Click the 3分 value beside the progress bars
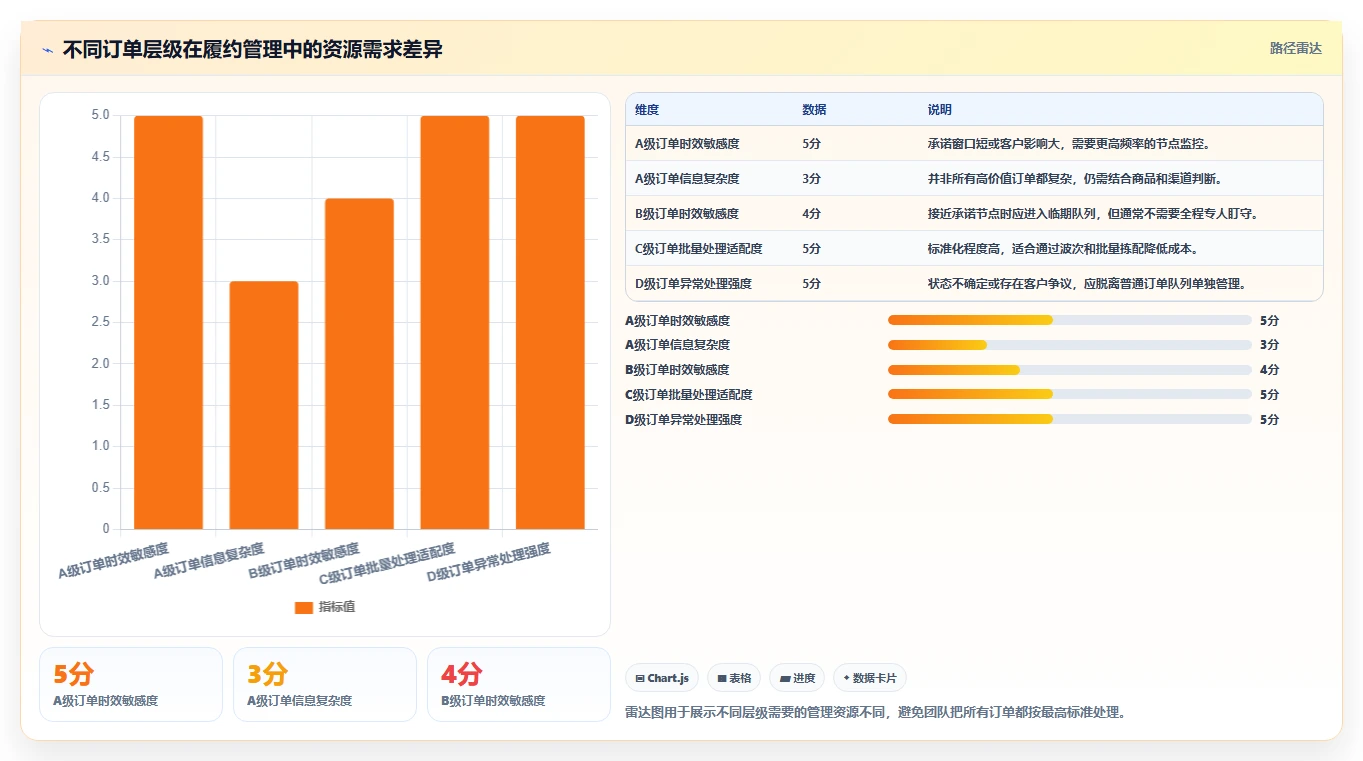Image resolution: width=1363 pixels, height=761 pixels. (x=1269, y=345)
